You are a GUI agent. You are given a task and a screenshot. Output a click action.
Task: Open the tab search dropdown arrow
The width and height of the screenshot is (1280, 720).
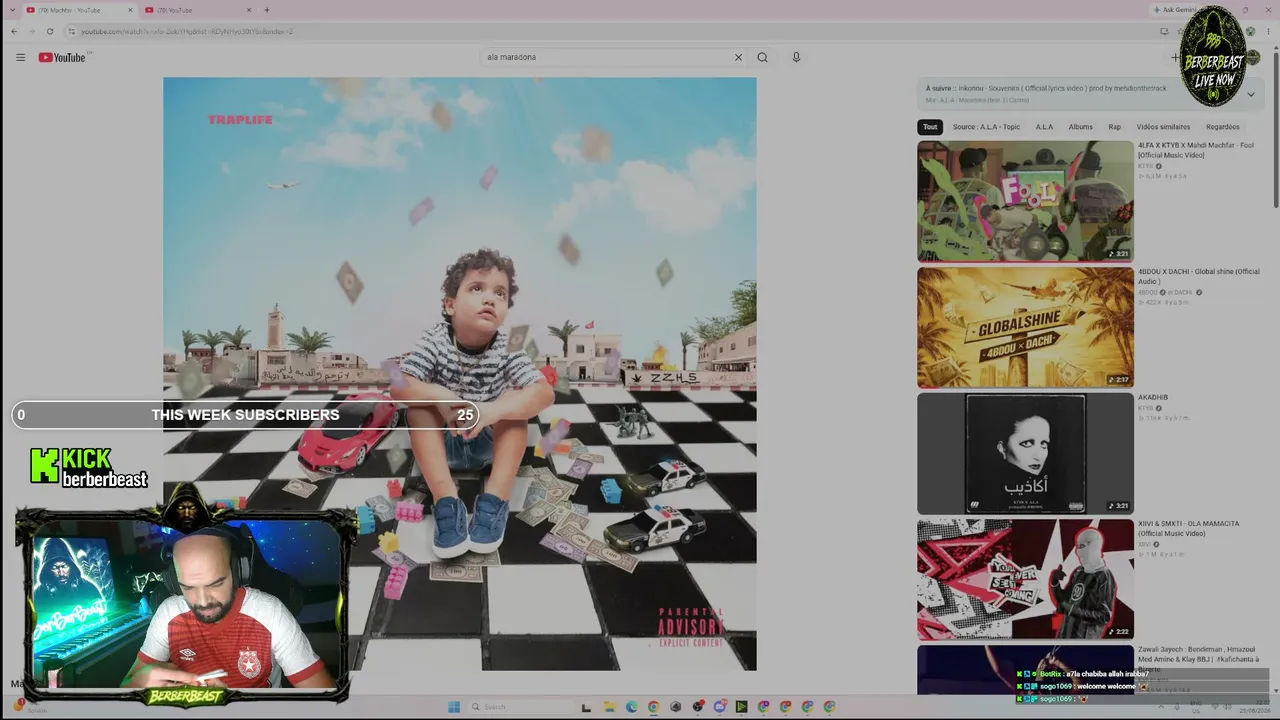[x=11, y=10]
